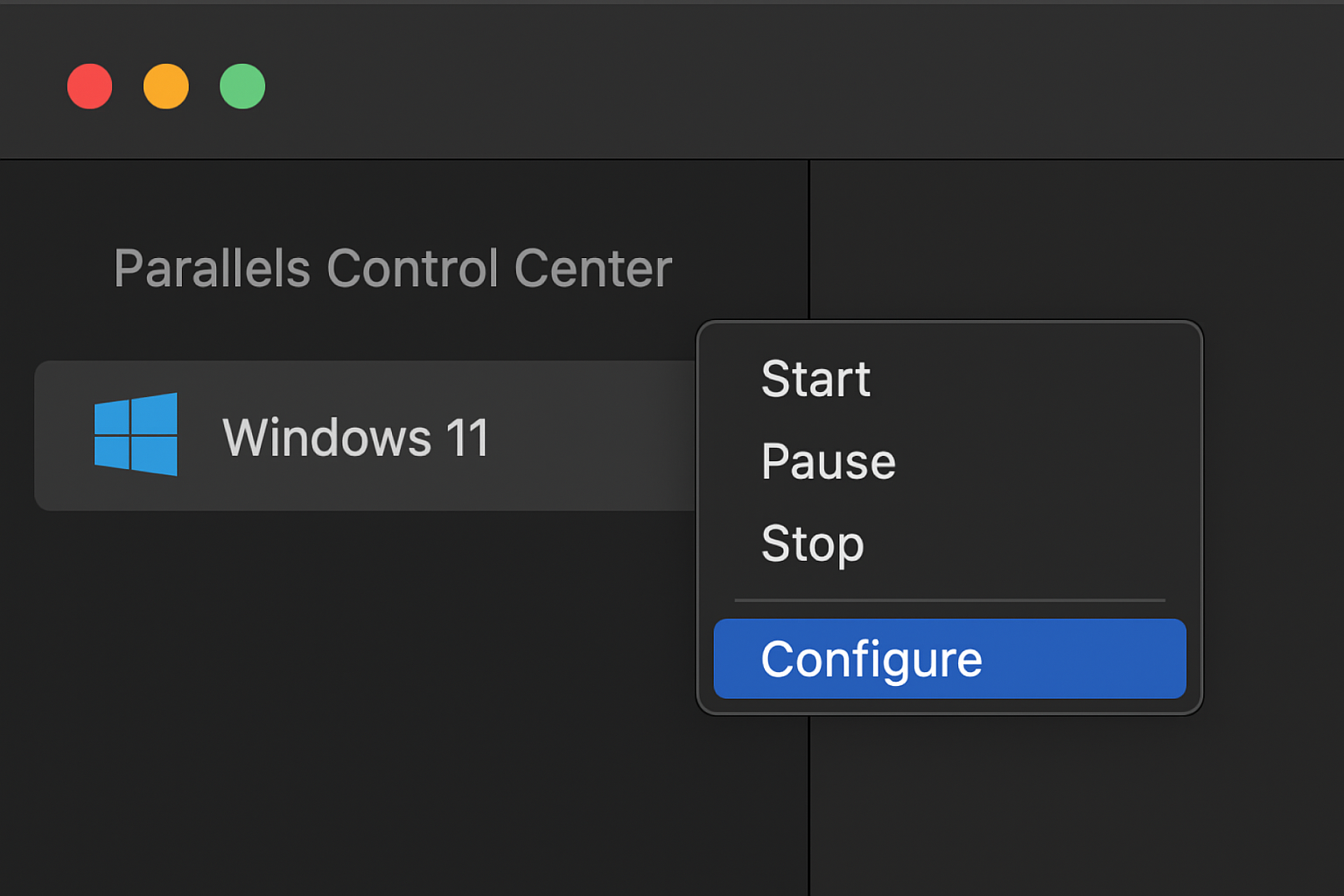Close the Parallels Control Center window
1344x896 pixels.
pos(90,87)
